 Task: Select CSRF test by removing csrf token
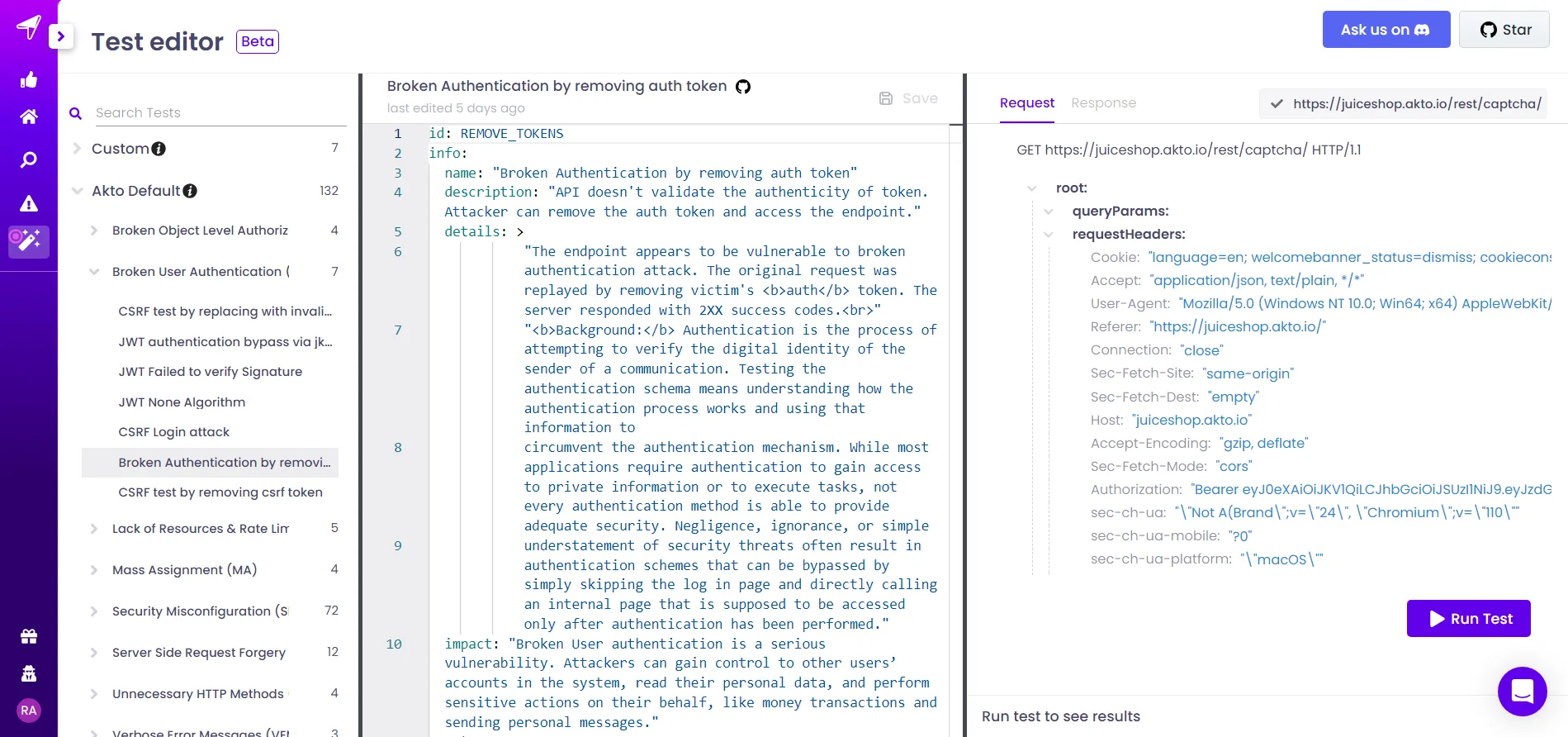tap(220, 492)
